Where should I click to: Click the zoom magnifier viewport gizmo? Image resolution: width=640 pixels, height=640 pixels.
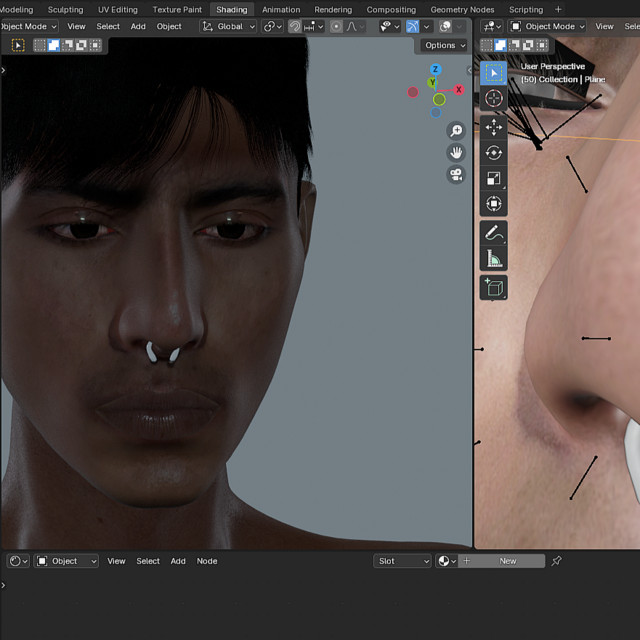click(x=456, y=131)
